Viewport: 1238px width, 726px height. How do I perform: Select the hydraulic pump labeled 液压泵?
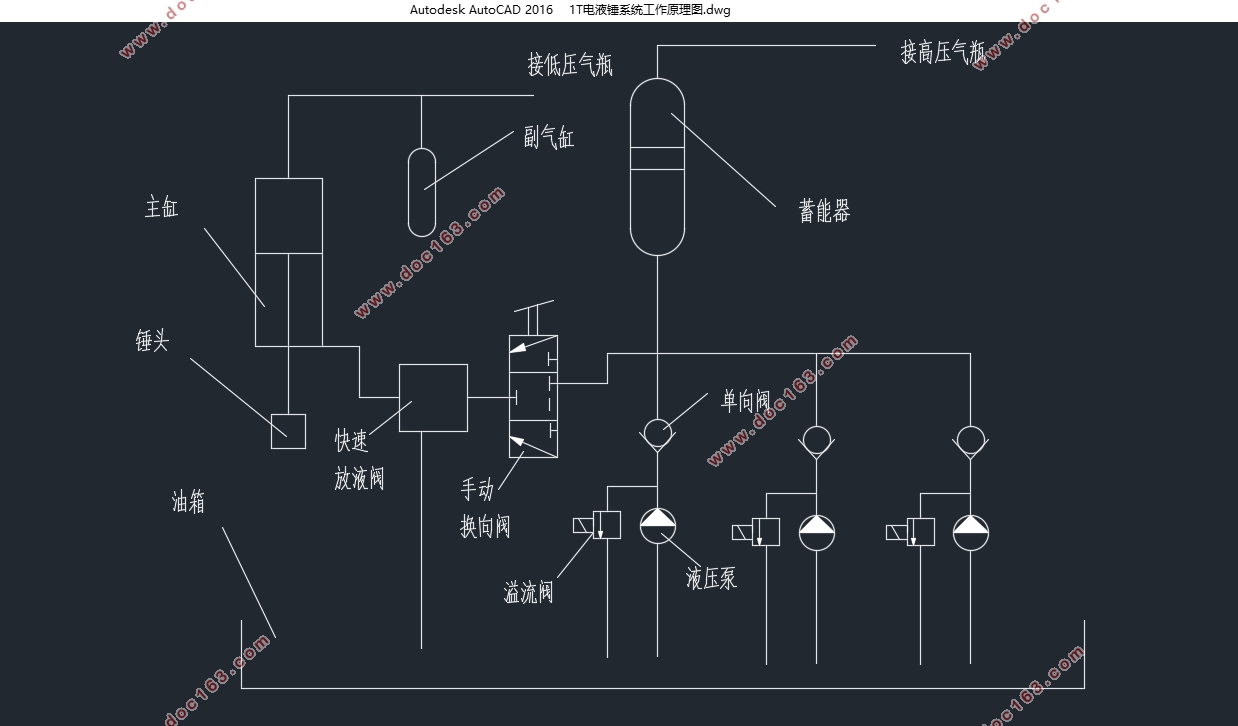pyautogui.click(x=657, y=525)
